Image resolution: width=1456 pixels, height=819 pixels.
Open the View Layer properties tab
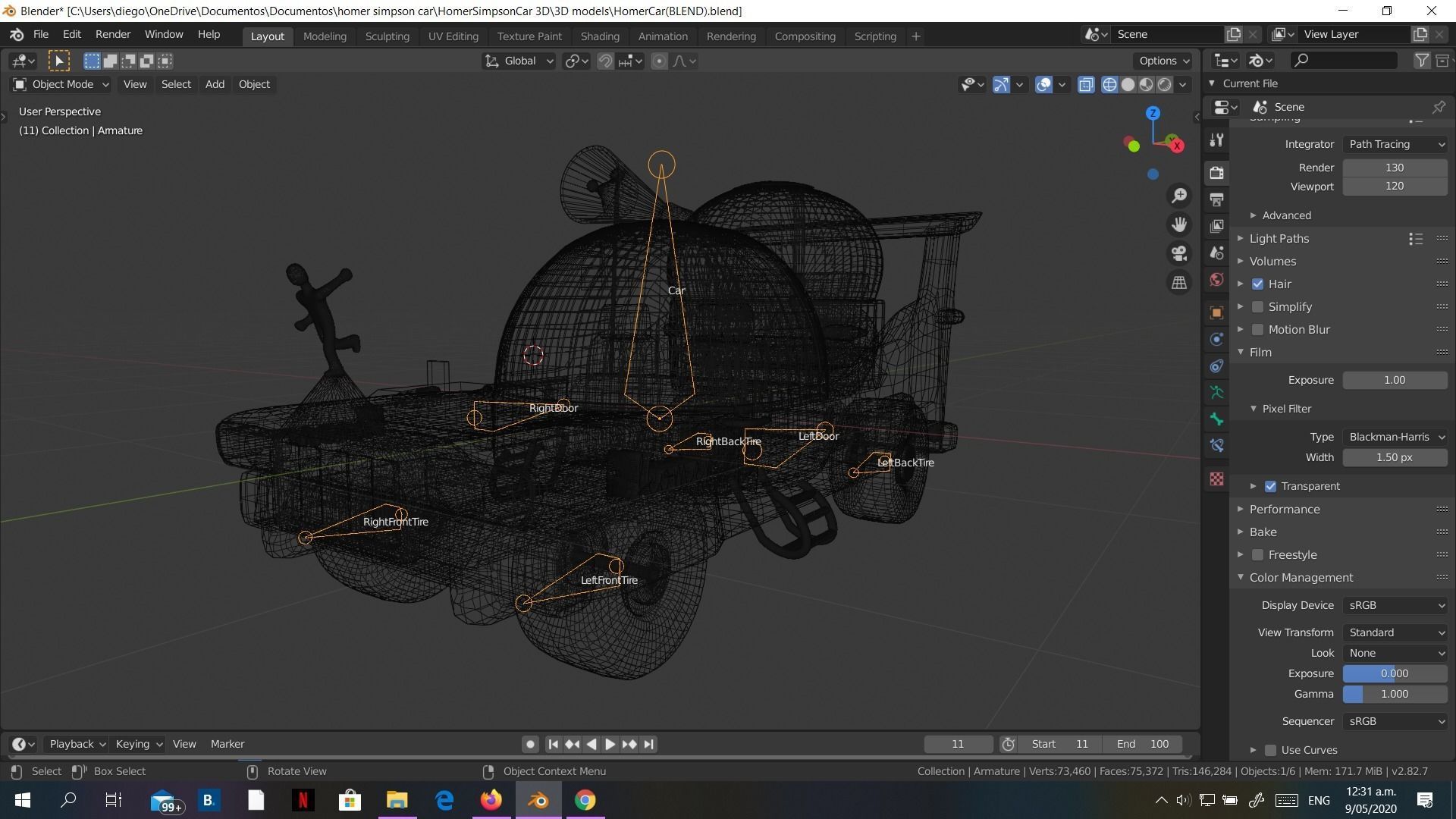pos(1216,226)
